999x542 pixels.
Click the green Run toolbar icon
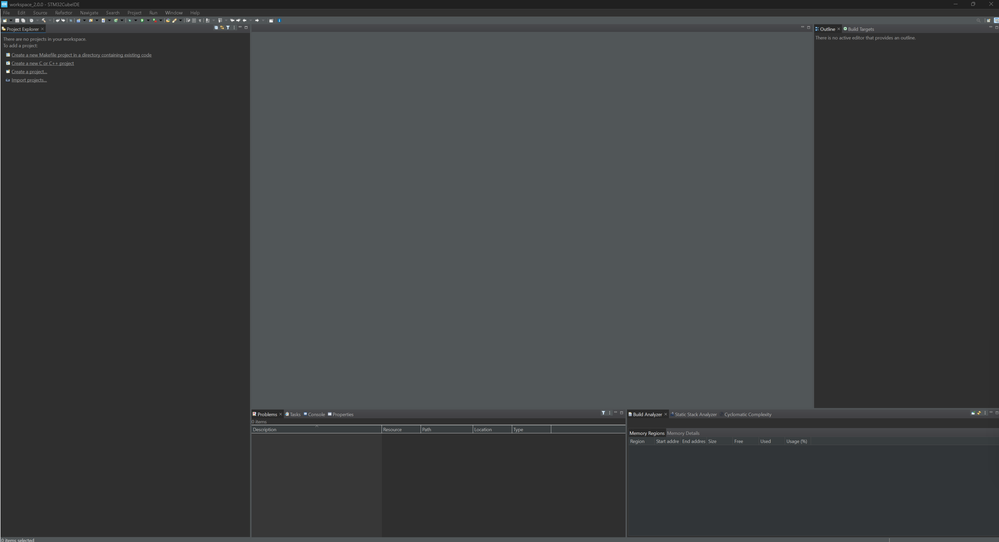point(142,20)
